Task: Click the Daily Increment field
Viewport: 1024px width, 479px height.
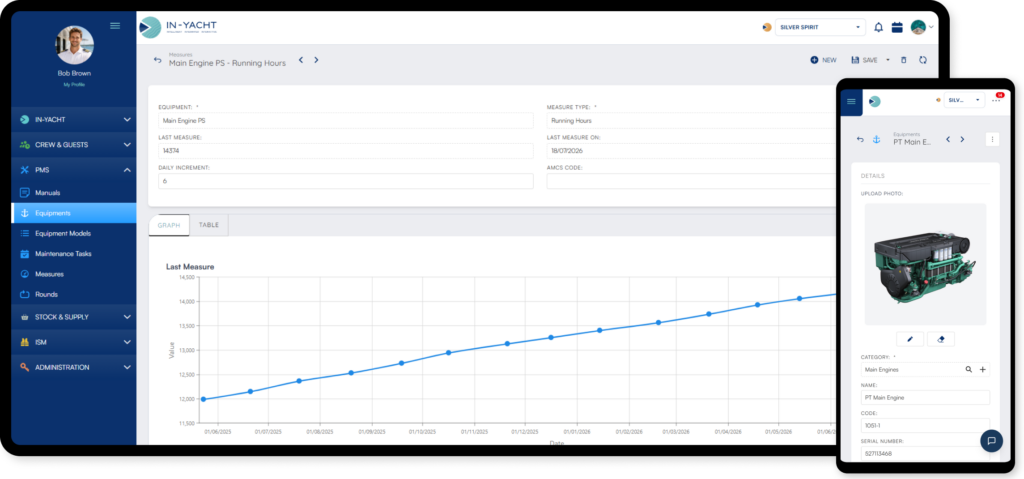Action: tap(345, 181)
